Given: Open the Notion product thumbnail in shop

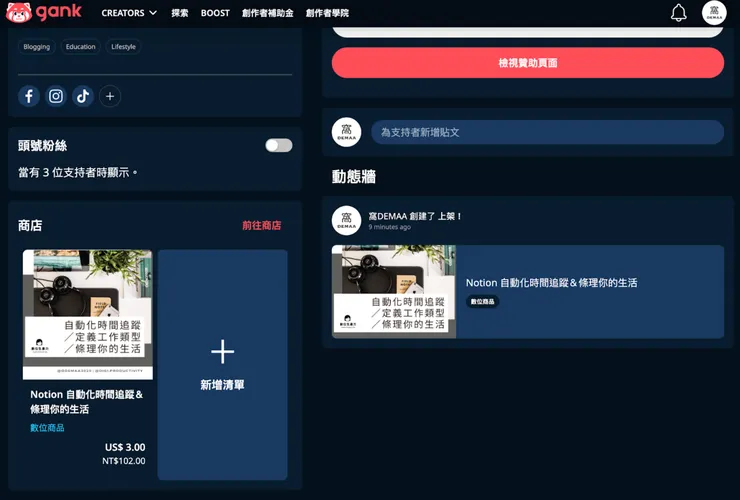Looking at the screenshot, I should click(88, 314).
